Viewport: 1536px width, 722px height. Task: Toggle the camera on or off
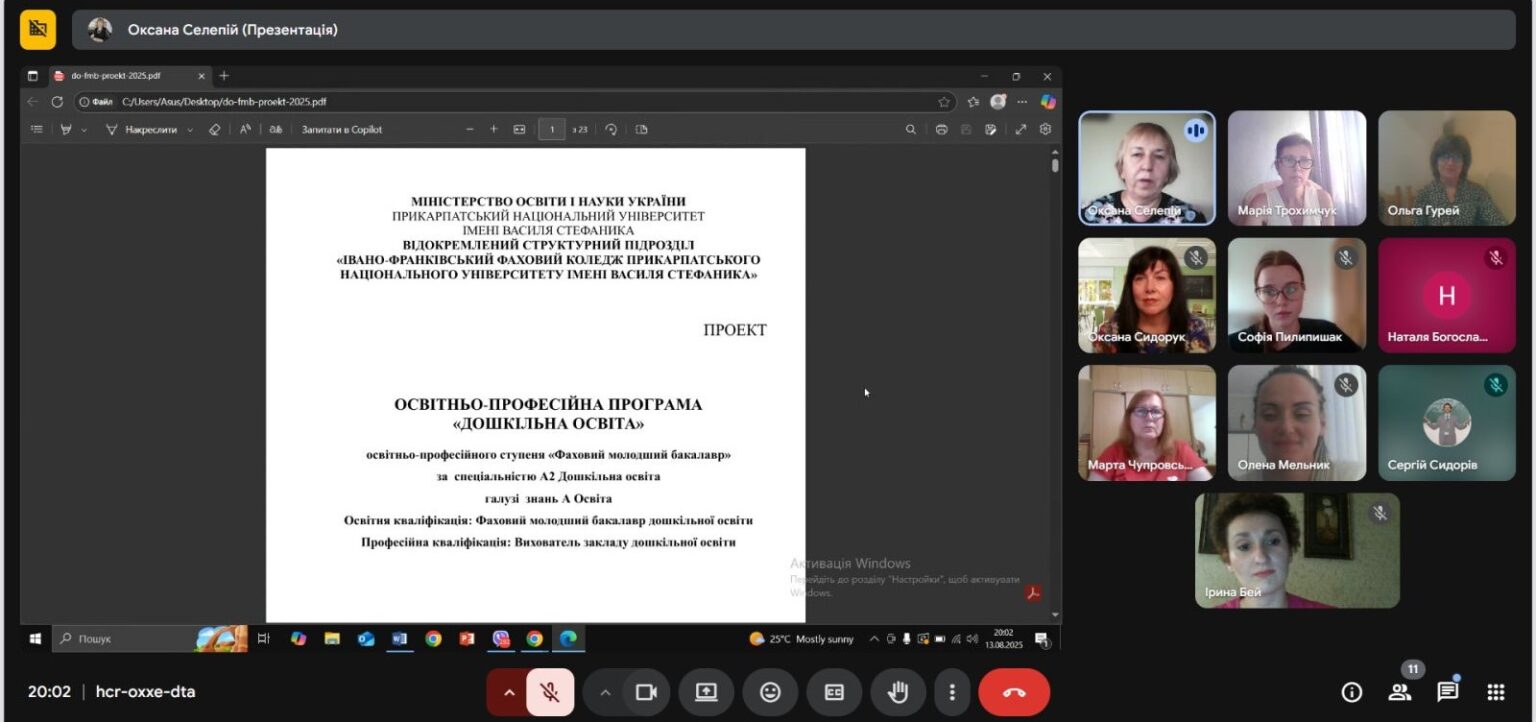[646, 692]
